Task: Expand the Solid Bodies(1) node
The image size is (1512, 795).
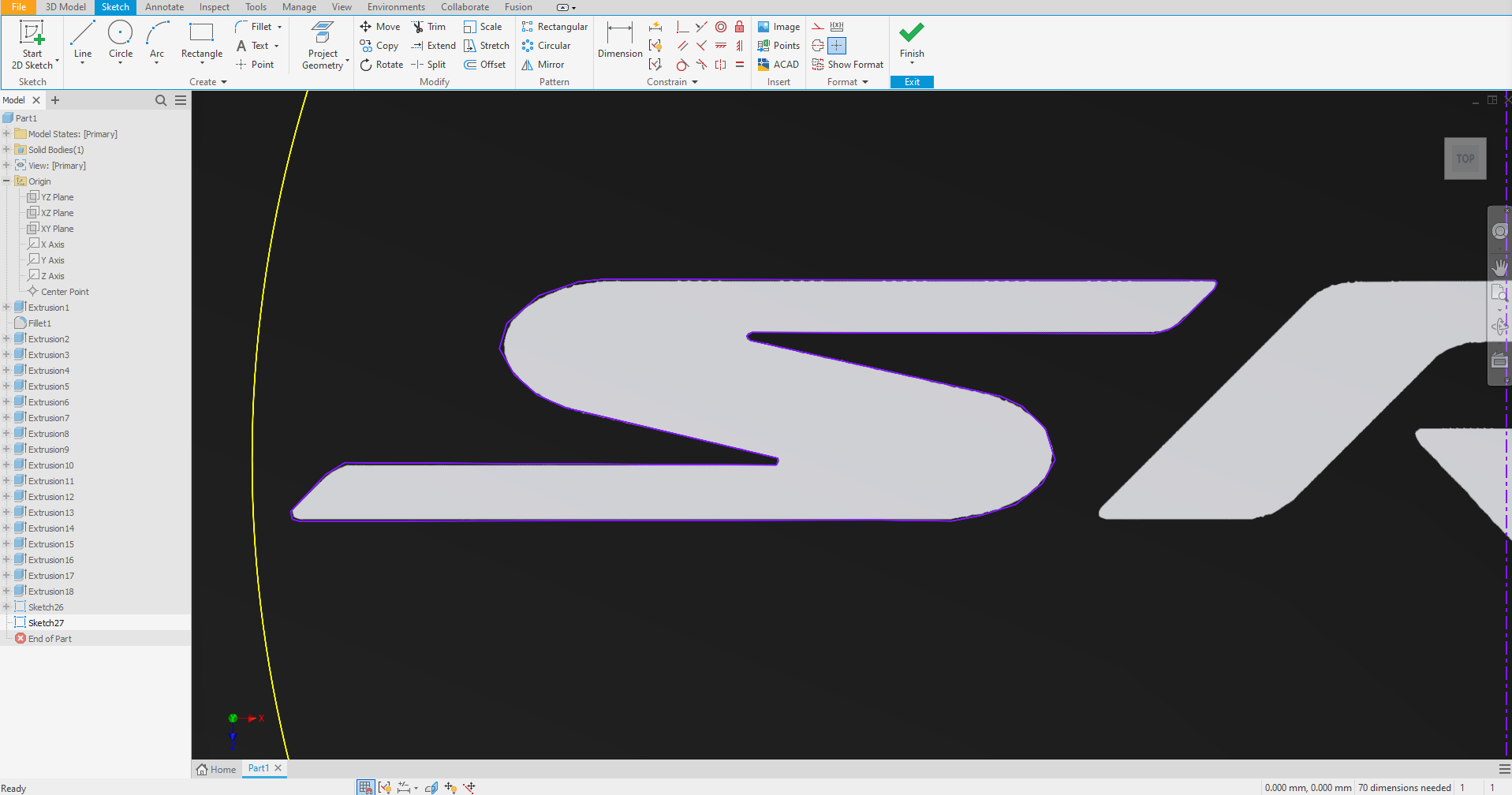Action: pos(6,150)
